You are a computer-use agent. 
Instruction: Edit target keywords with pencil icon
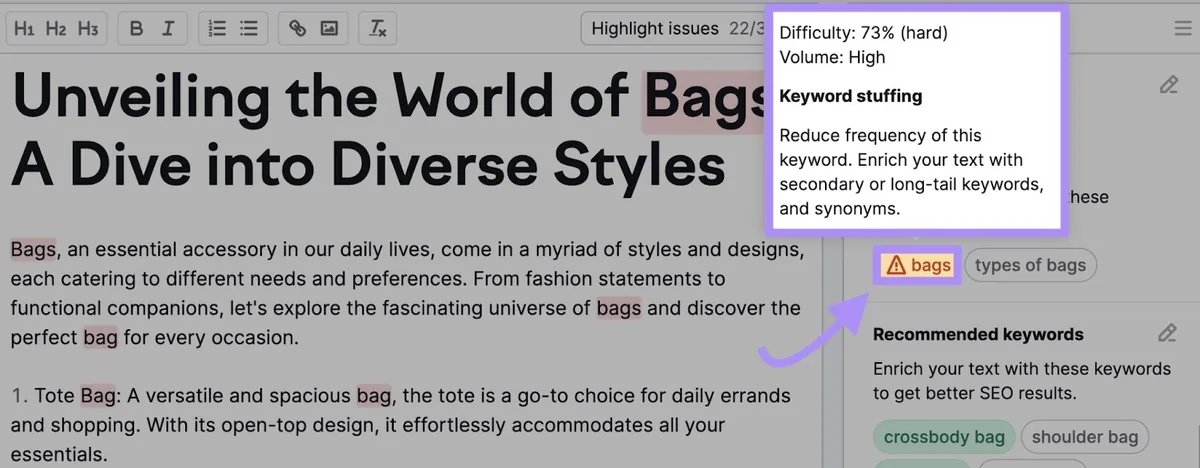[x=1168, y=85]
